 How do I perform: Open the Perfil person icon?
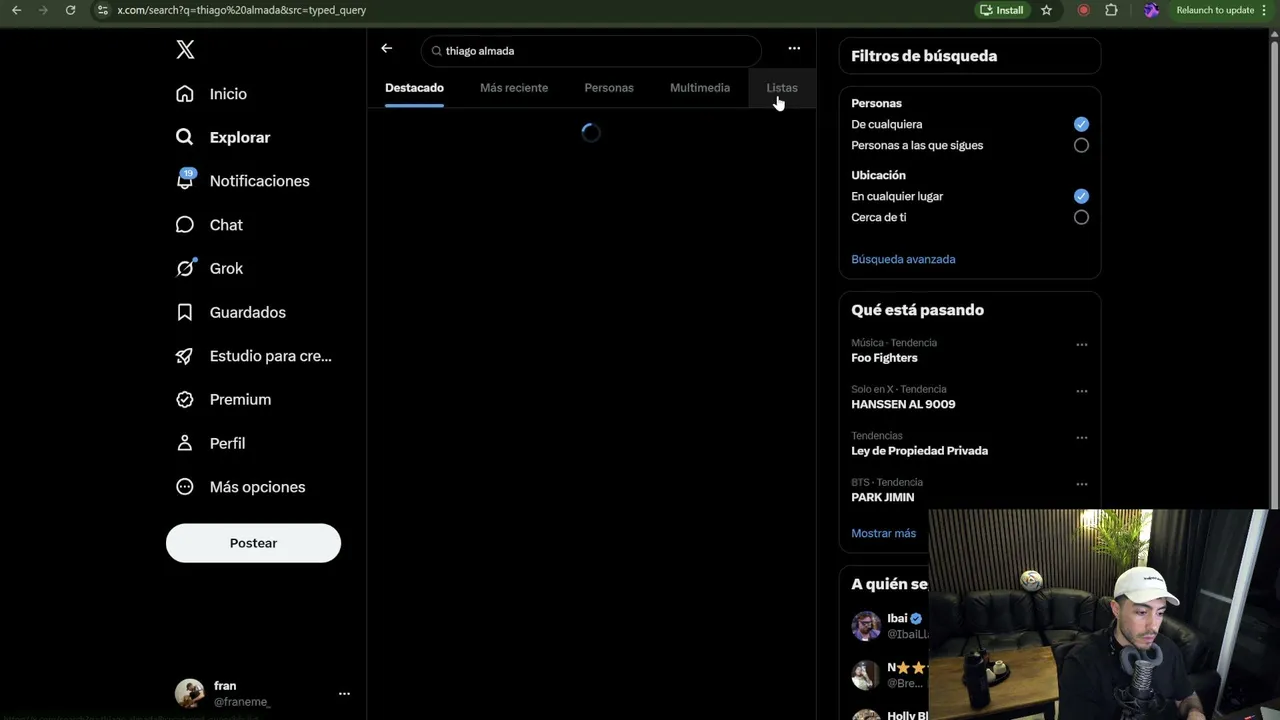pyautogui.click(x=185, y=443)
